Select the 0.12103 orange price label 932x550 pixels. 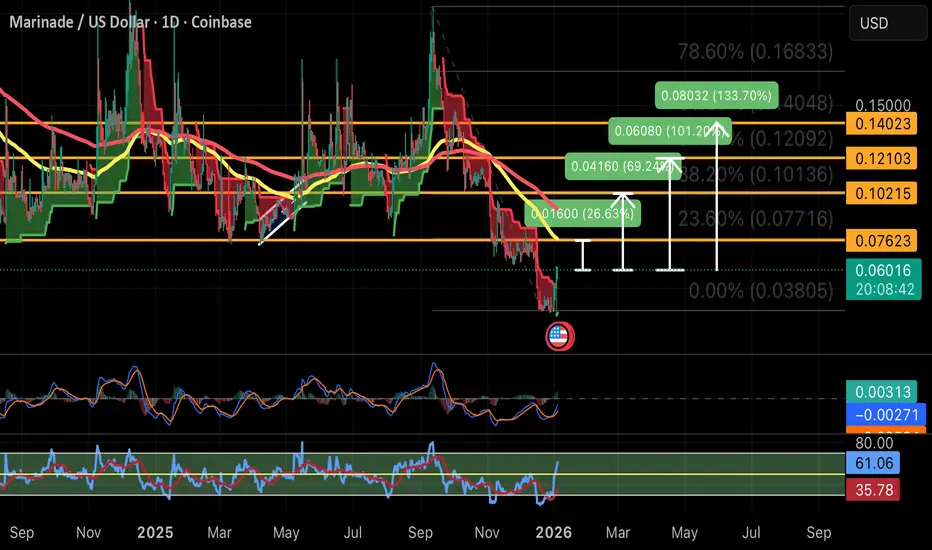click(x=881, y=159)
